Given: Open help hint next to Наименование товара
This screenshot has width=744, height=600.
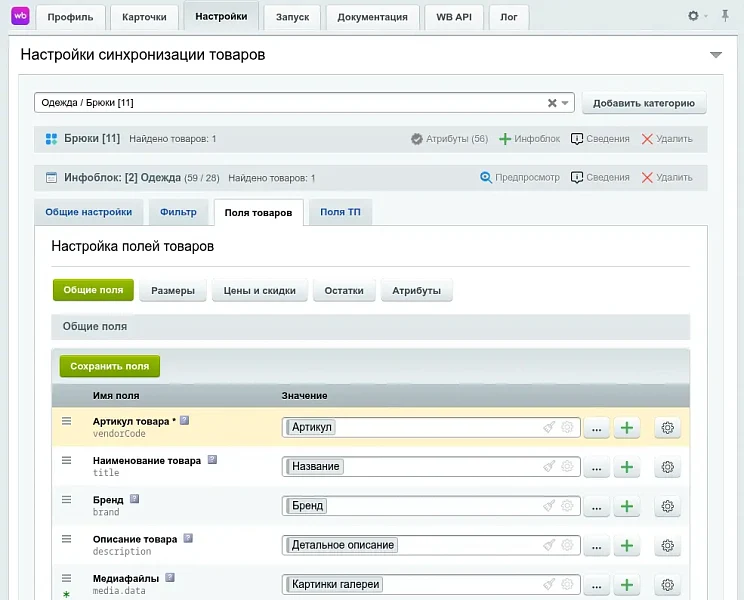Looking at the screenshot, I should click(212, 460).
